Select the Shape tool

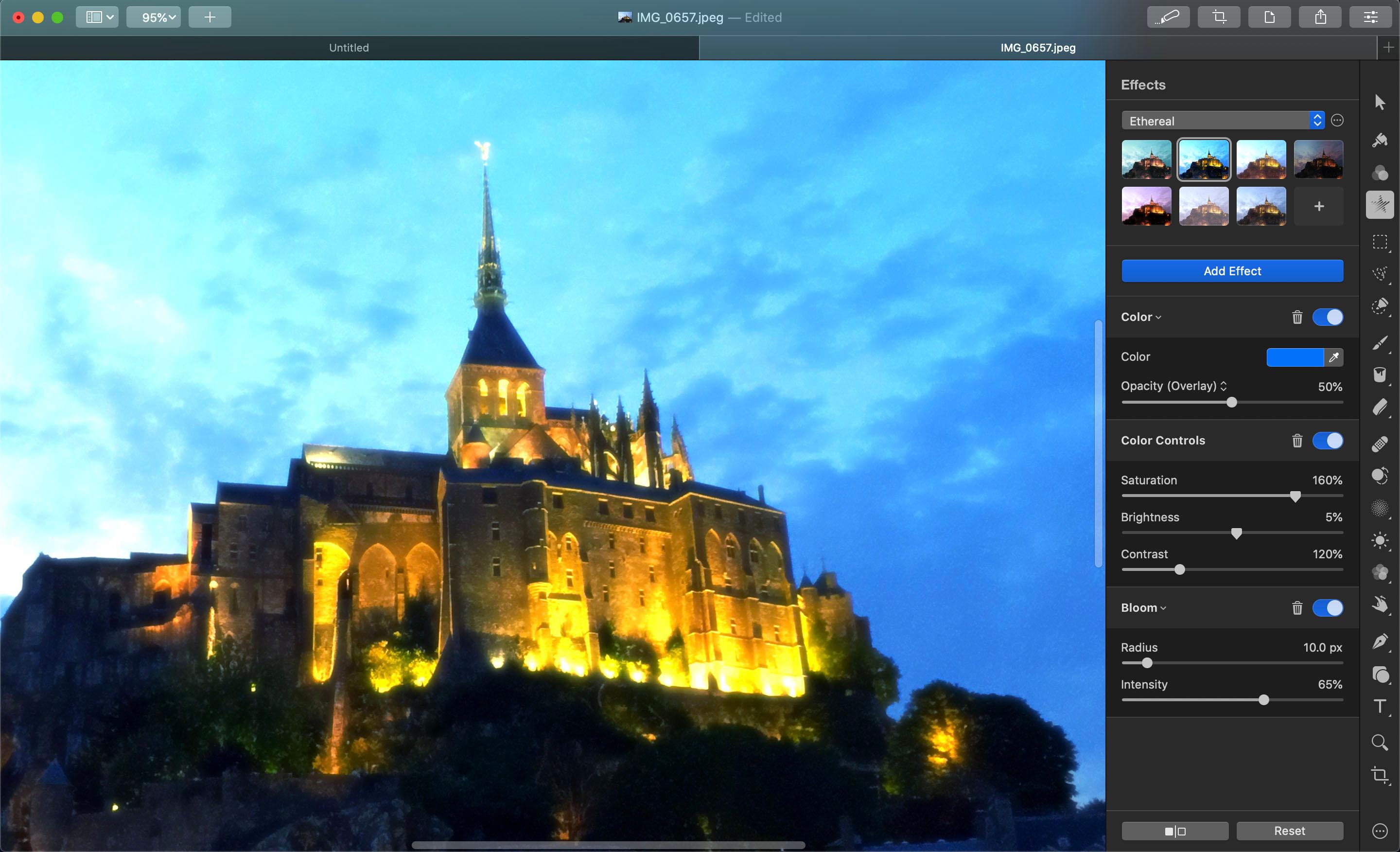pos(1380,674)
